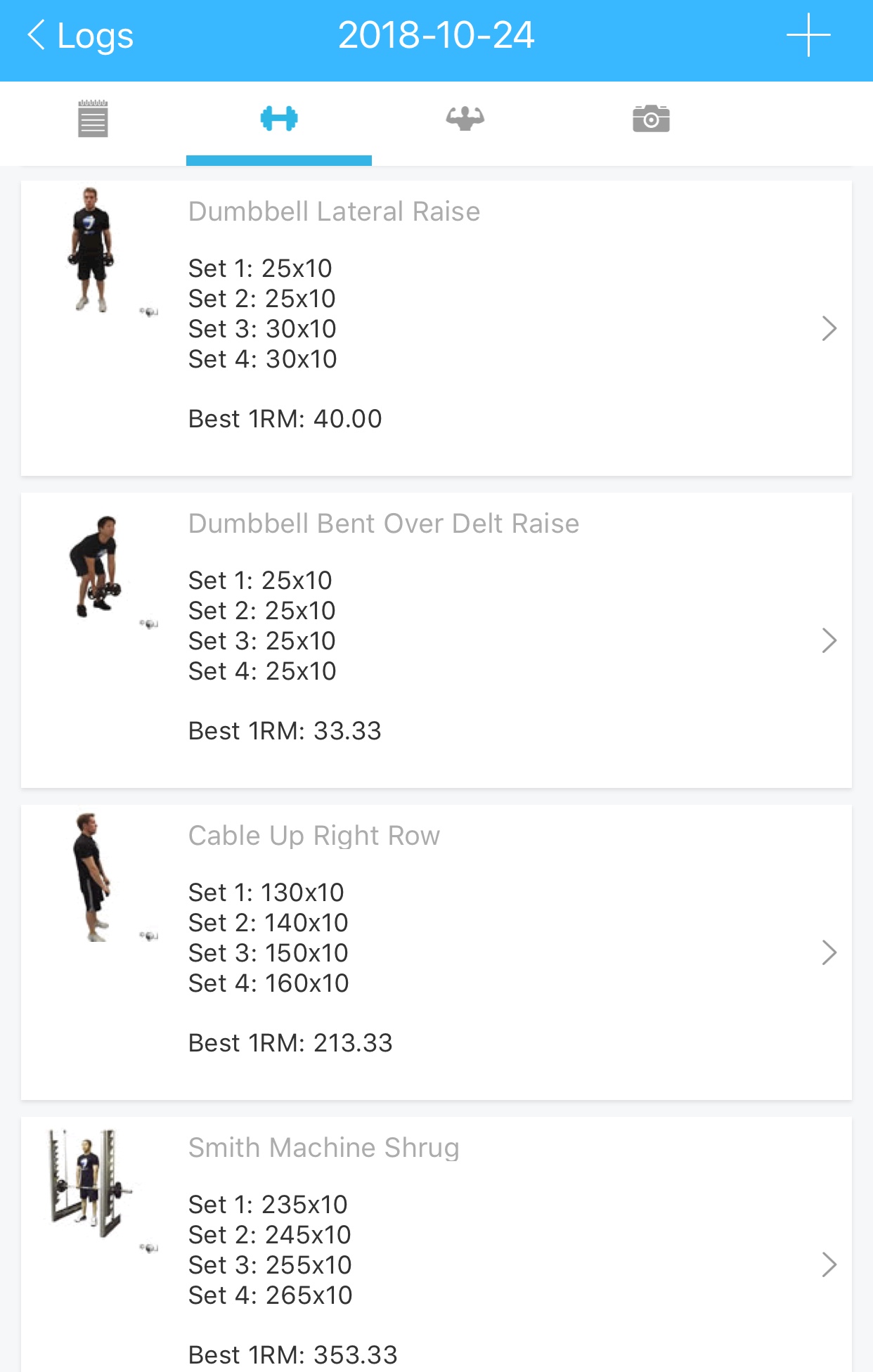Viewport: 873px width, 1372px height.
Task: Expand Cable Up Right Row chevron
Action: (x=829, y=952)
